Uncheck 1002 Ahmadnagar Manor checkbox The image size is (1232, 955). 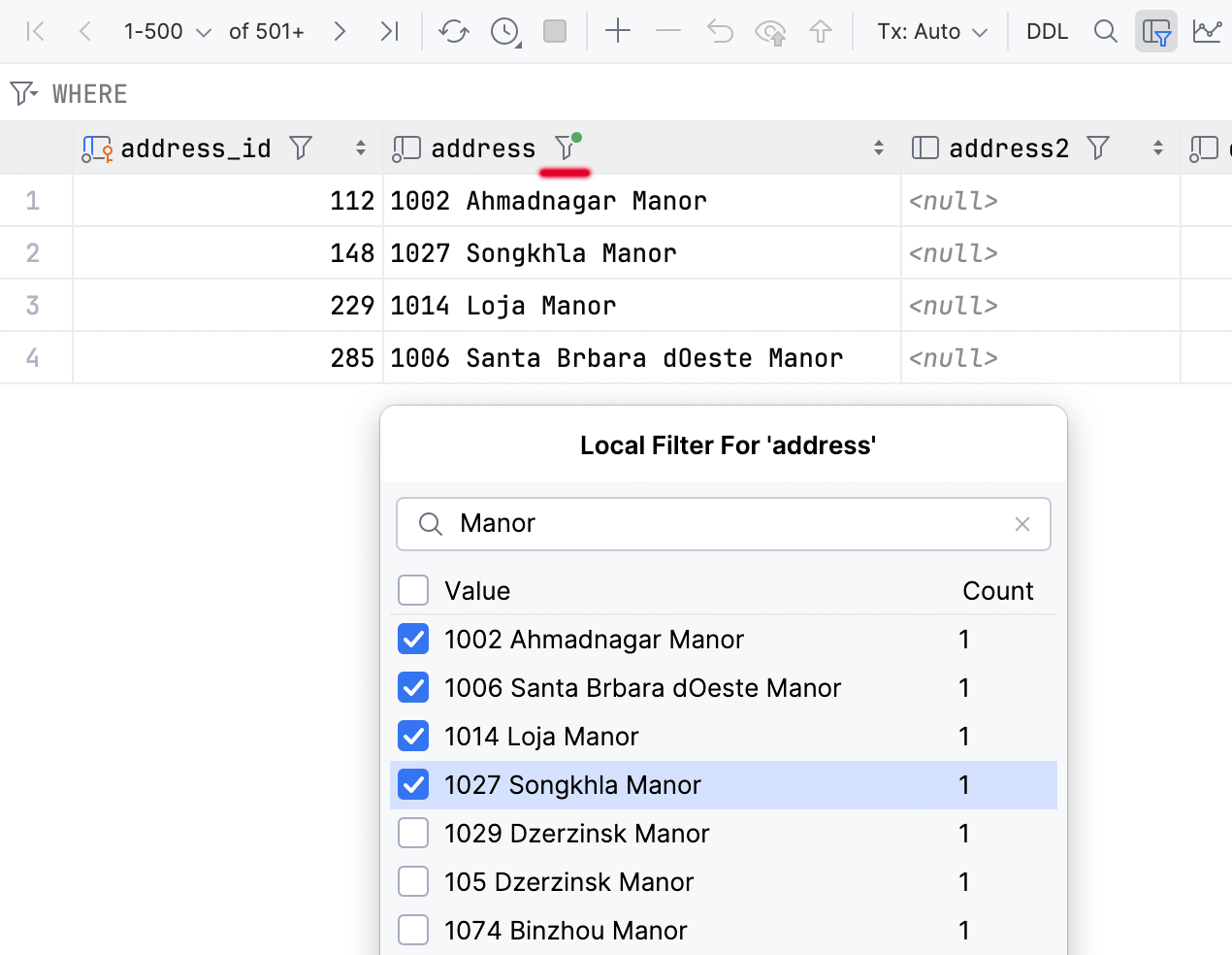point(413,640)
